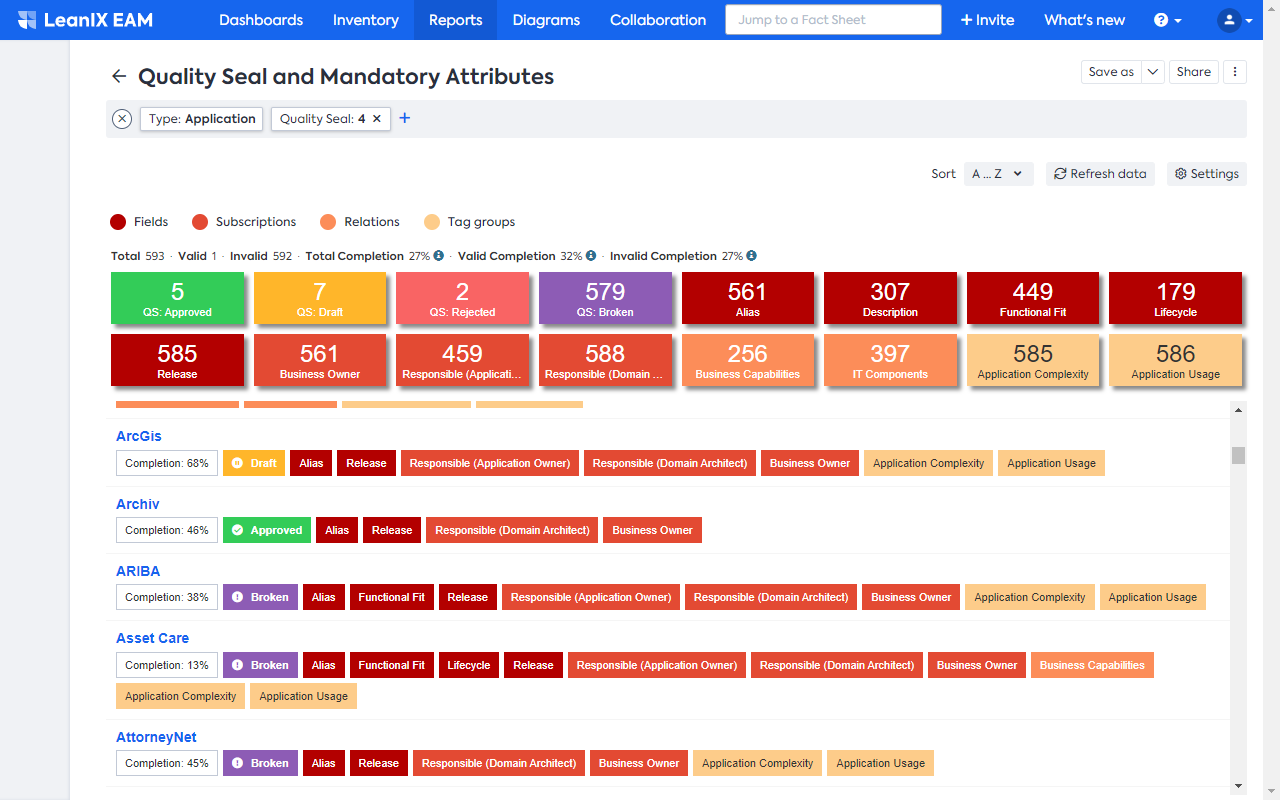
Task: Click the list scrollbar up arrow
Action: pos(1239,409)
